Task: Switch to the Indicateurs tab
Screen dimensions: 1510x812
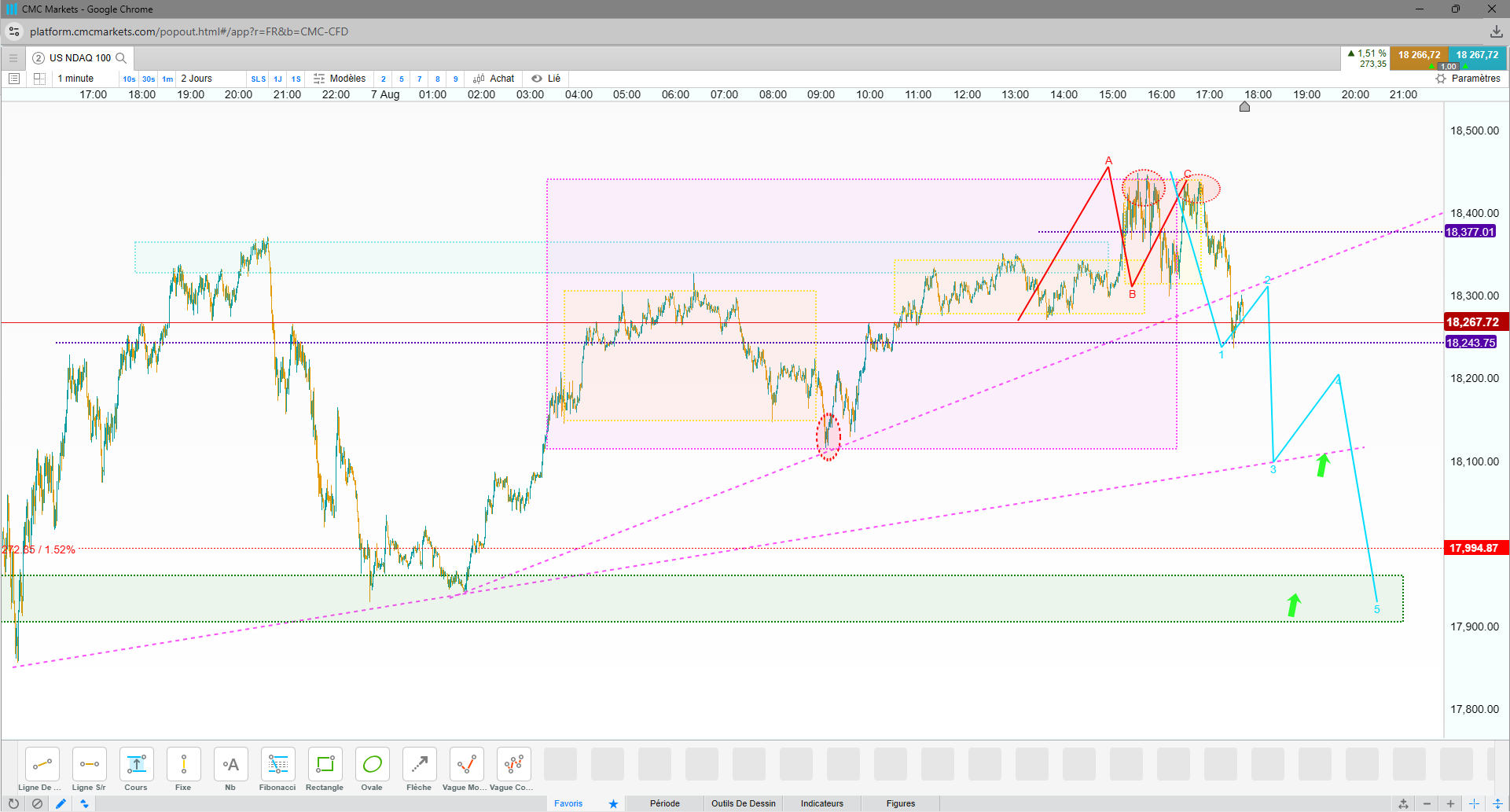Action: pyautogui.click(x=822, y=803)
